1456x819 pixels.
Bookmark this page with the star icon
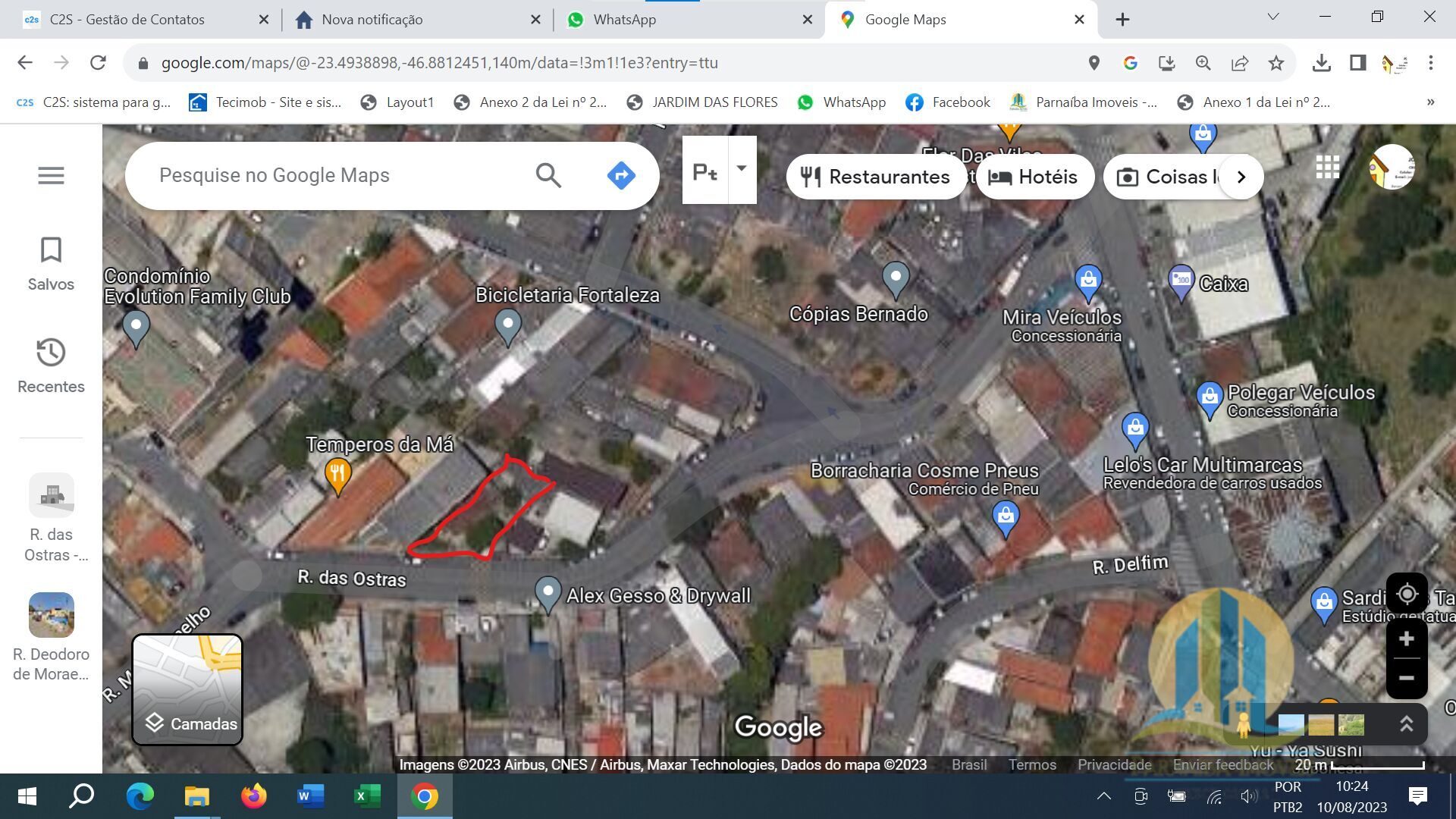1276,63
